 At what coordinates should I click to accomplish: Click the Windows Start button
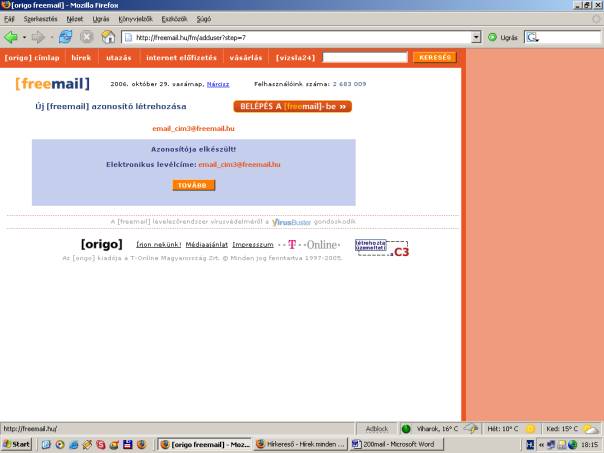[x=16, y=443]
